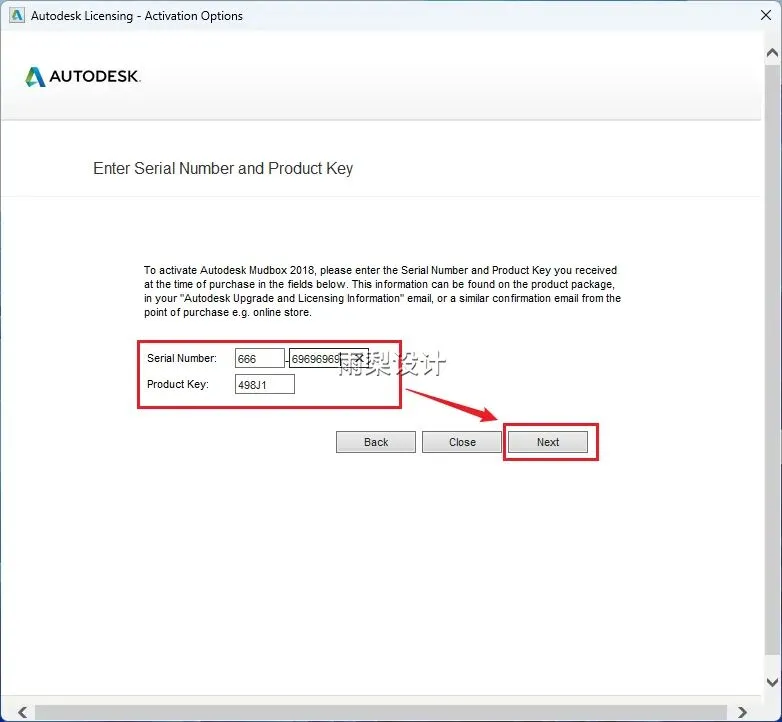Screen dimensions: 782x722
Task: Click the 'Enter Serial Number and Product Key' heading
Action: [x=223, y=169]
